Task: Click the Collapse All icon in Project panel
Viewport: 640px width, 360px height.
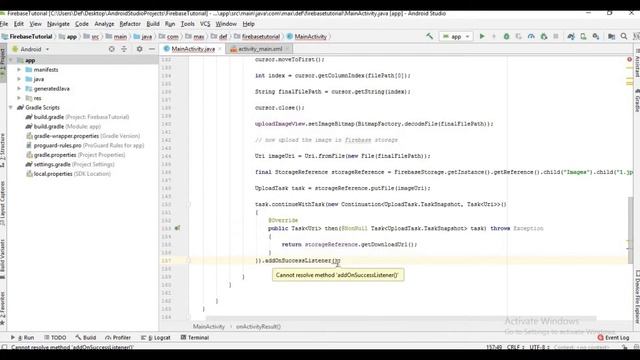Action: pyautogui.click(x=124, y=49)
